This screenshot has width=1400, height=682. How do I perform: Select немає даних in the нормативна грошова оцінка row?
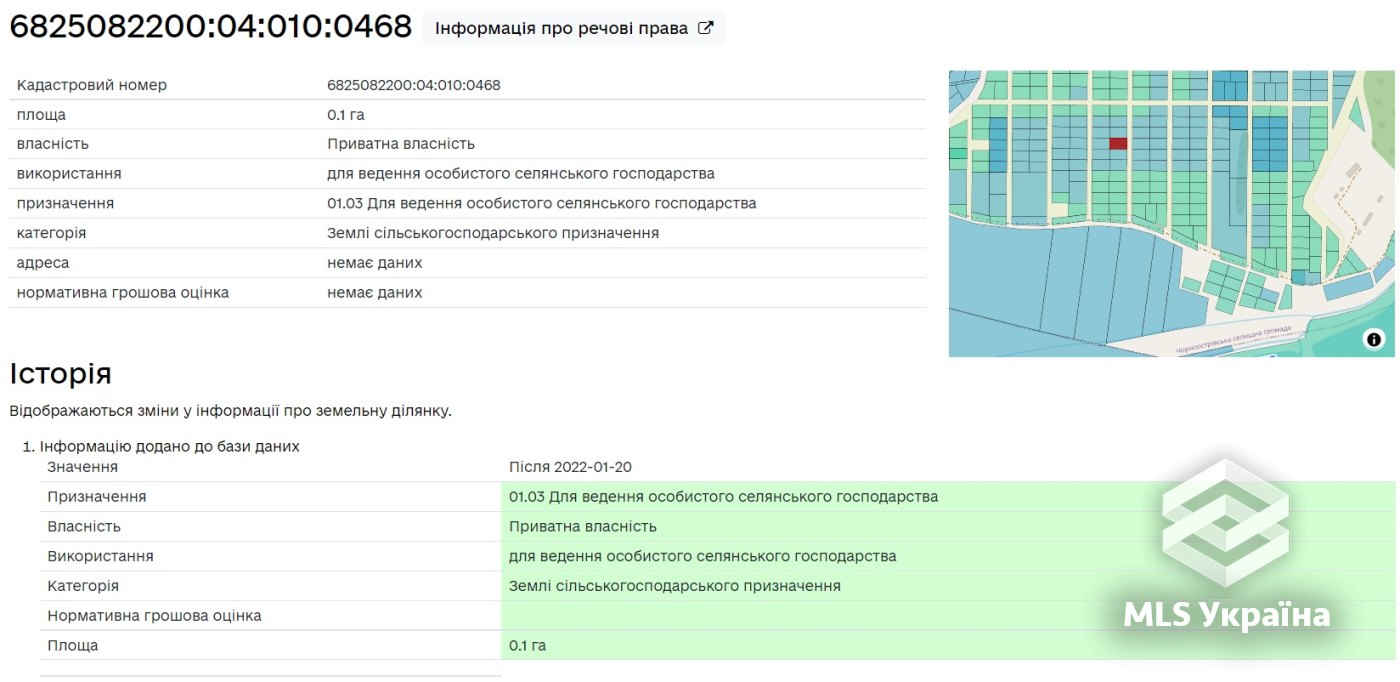tap(375, 293)
